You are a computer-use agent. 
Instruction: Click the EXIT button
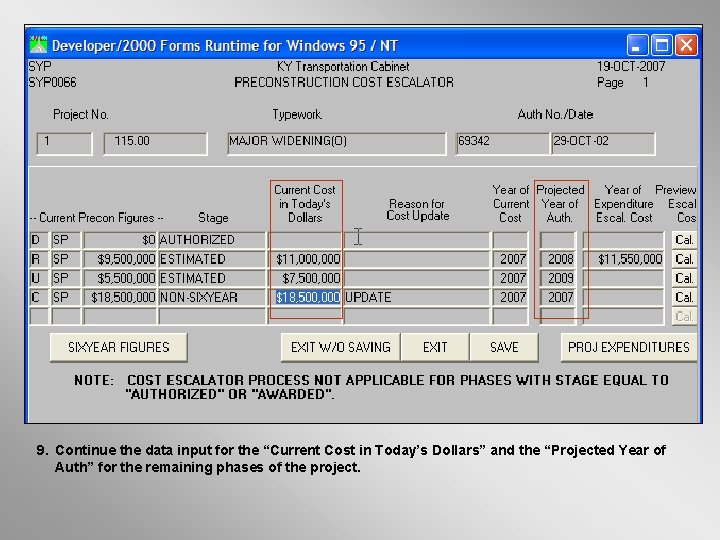click(435, 347)
